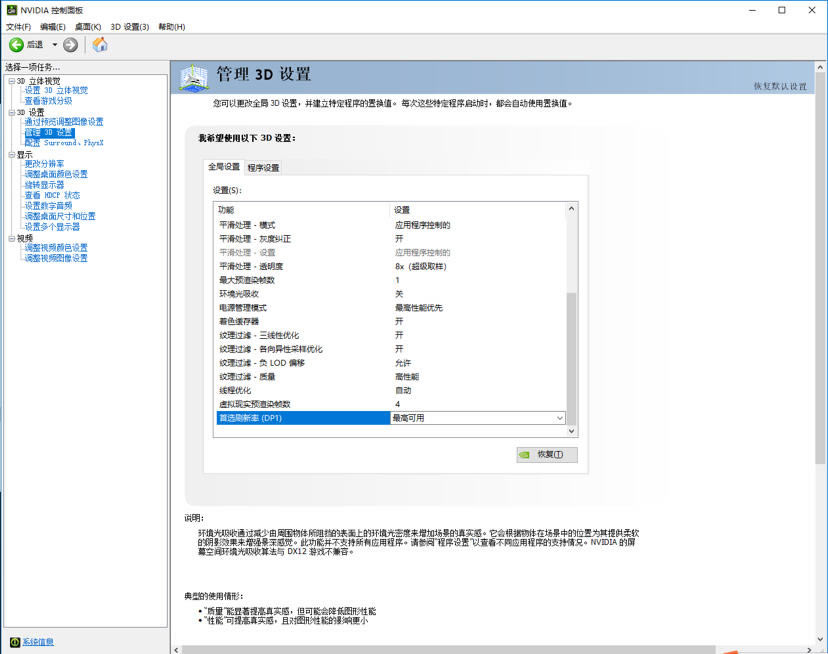Select 查看游戏分级 in the task tree
Viewport: 828px width, 654px height.
coord(49,101)
